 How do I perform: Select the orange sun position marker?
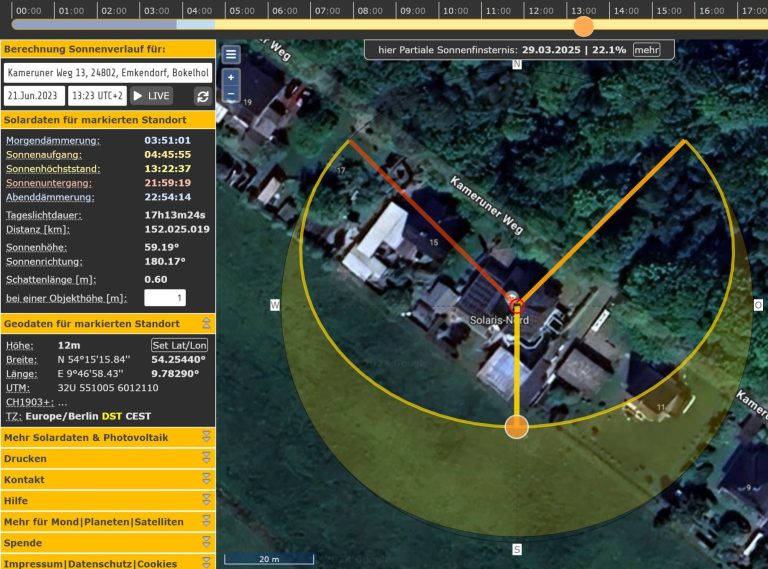(x=516, y=427)
